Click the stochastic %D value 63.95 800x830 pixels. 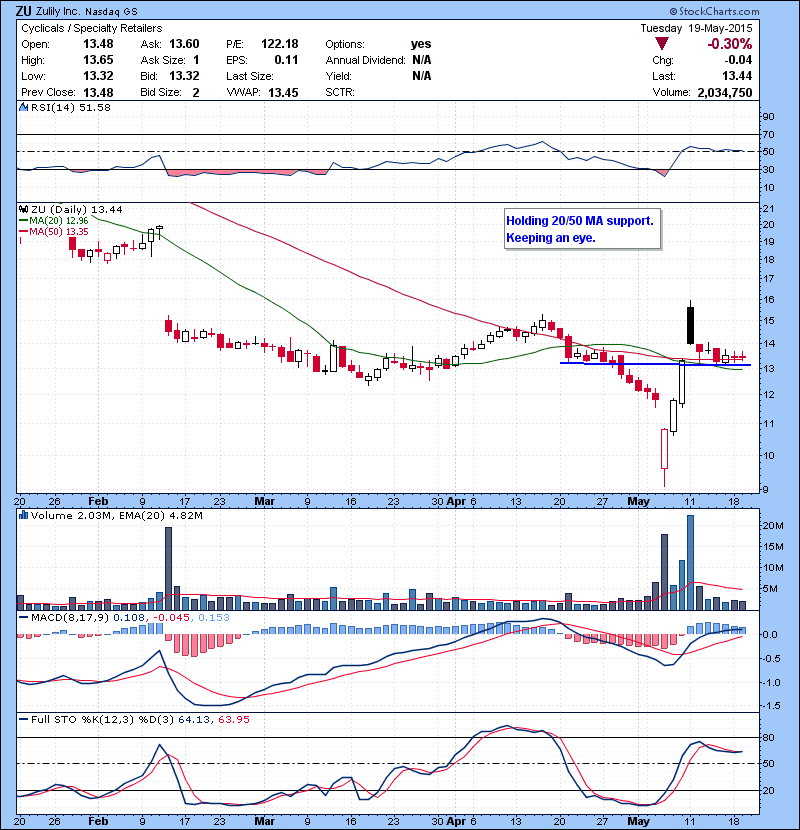pos(233,719)
